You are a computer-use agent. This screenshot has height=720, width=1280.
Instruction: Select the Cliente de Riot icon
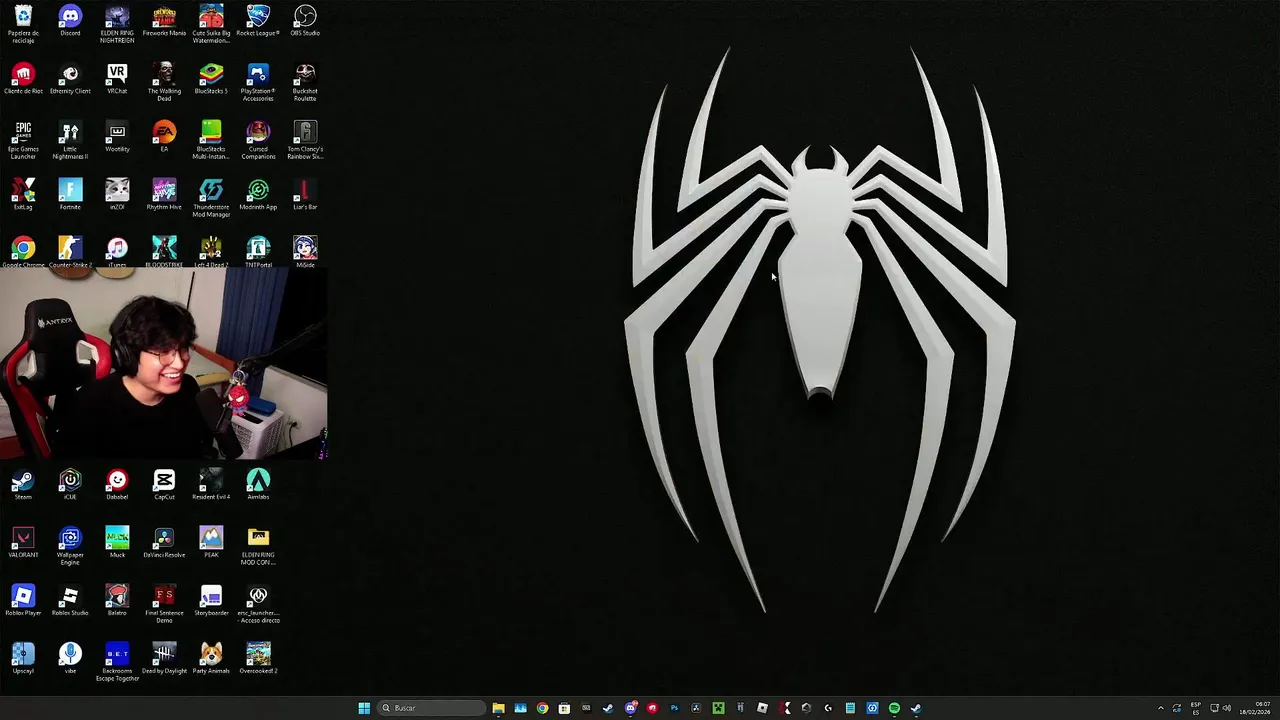coord(23,79)
